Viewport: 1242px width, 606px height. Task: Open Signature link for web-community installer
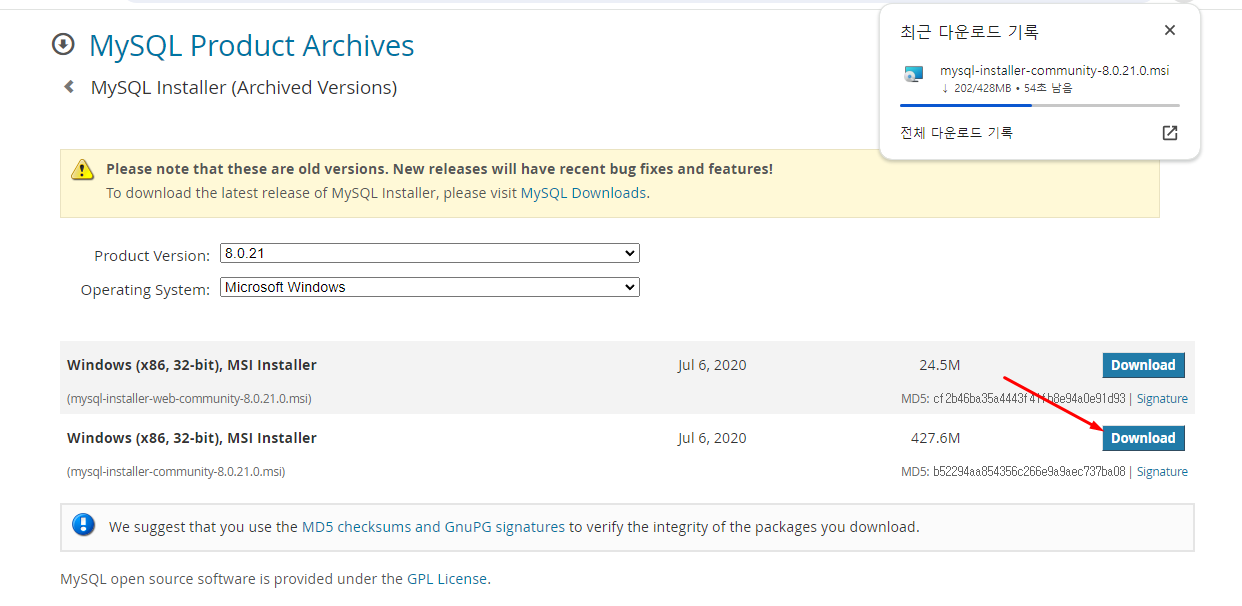click(1162, 399)
